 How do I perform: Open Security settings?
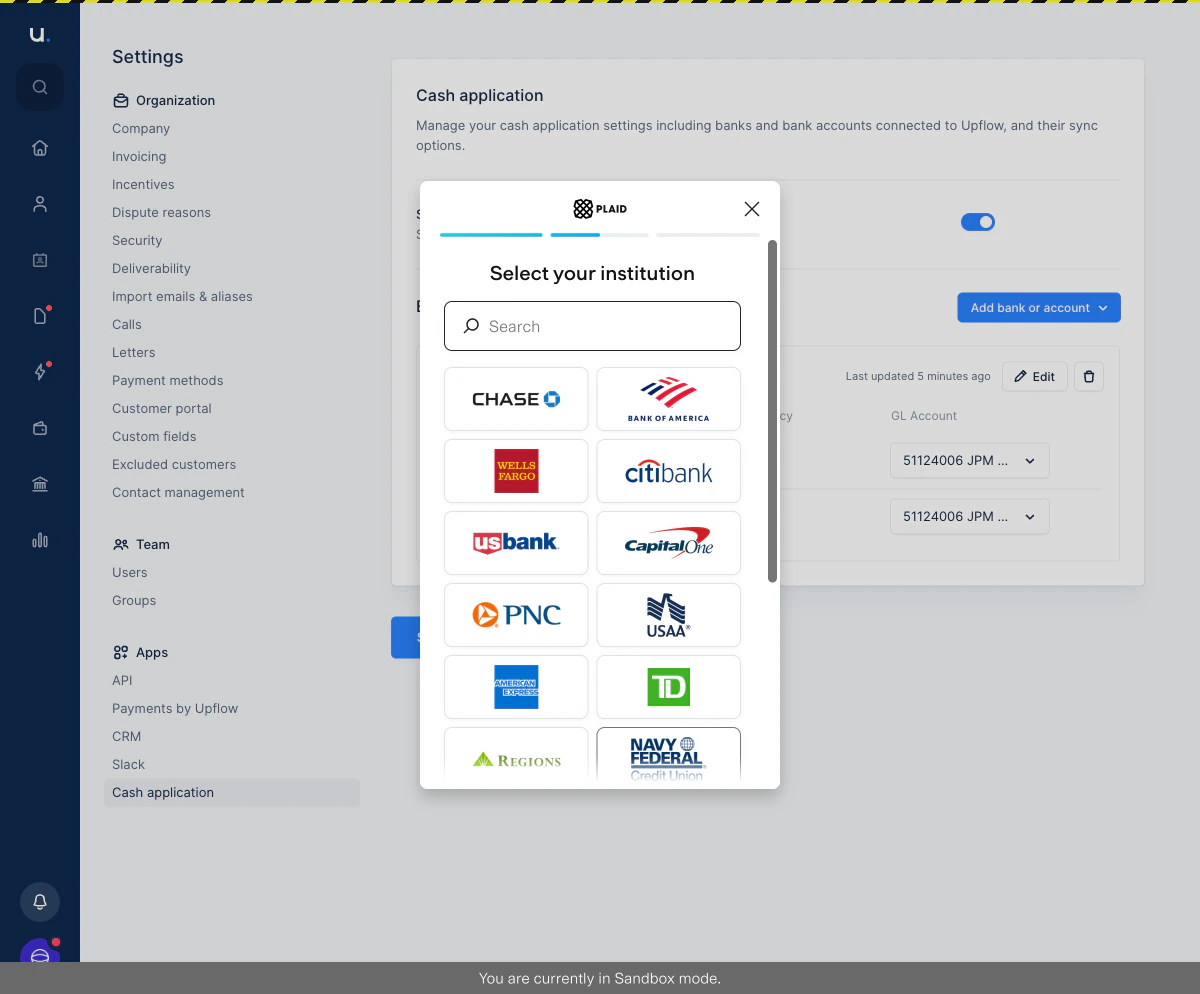coord(137,240)
